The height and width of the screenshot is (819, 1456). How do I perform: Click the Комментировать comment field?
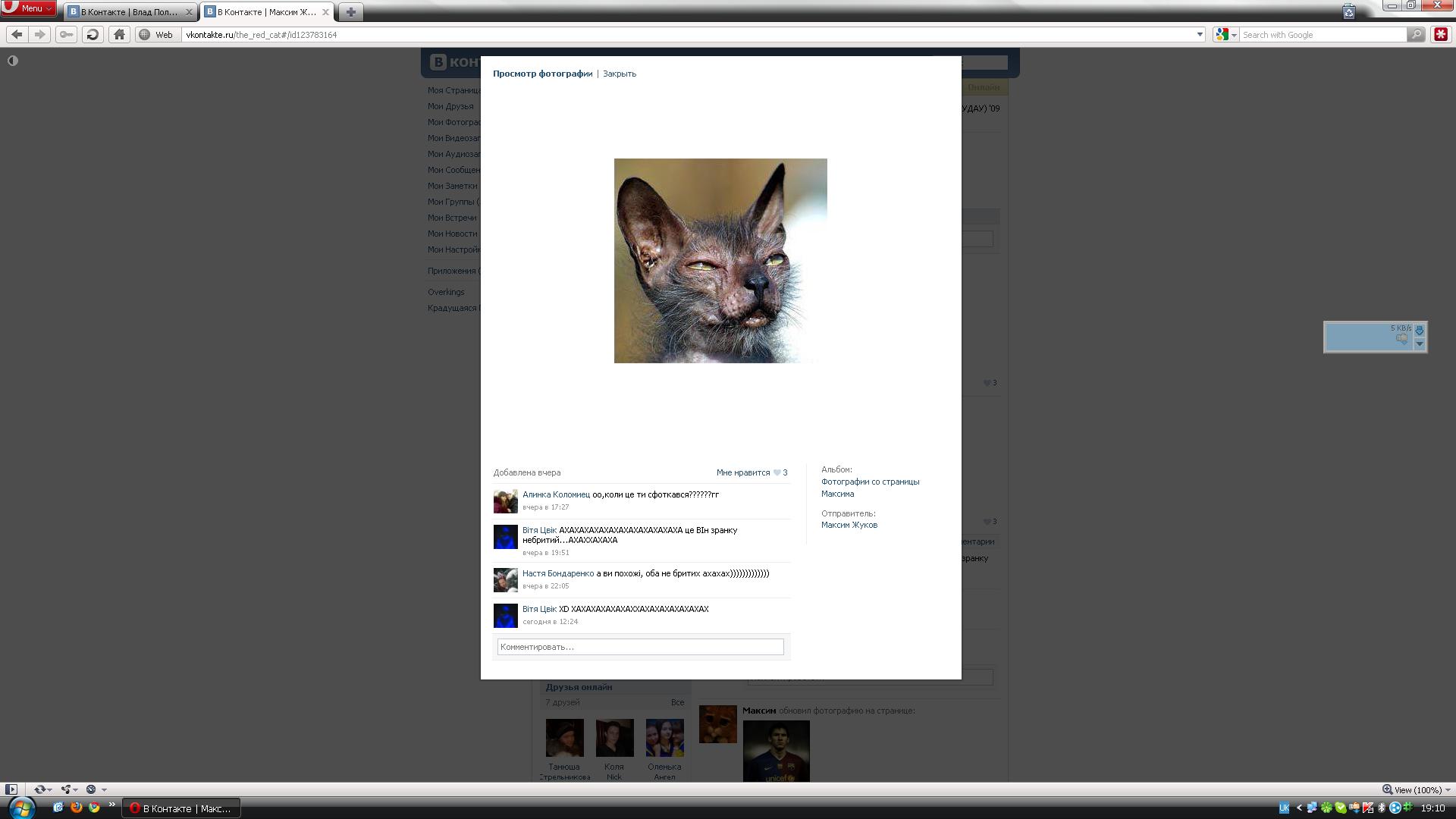click(640, 647)
